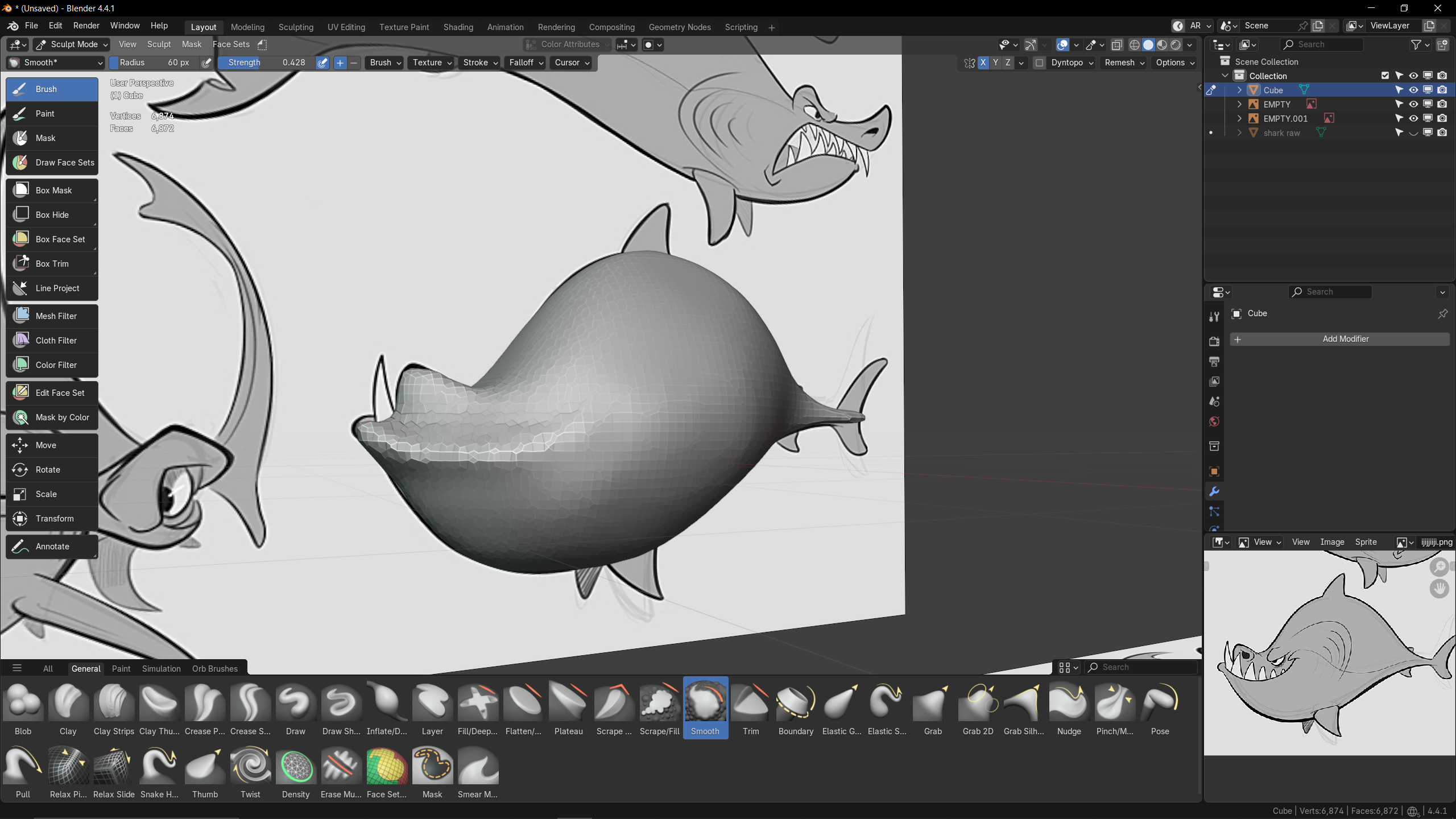Hide the EMPTY object with eye icon
This screenshot has width=1456, height=819.
[x=1413, y=104]
